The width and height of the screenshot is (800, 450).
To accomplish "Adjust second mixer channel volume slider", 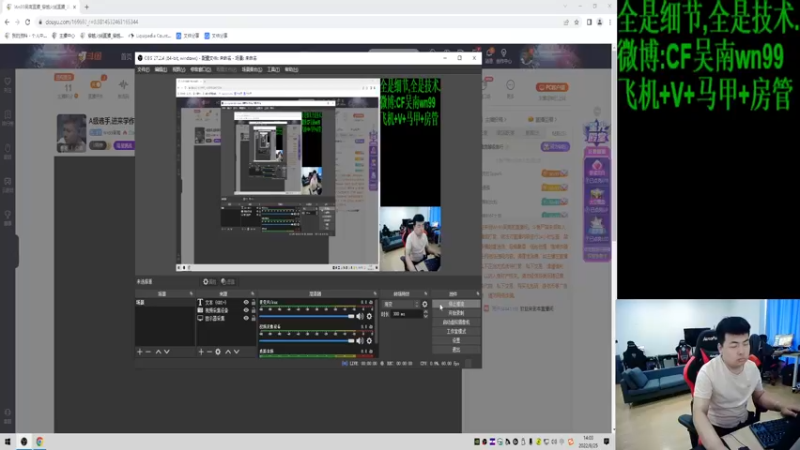I will (307, 341).
